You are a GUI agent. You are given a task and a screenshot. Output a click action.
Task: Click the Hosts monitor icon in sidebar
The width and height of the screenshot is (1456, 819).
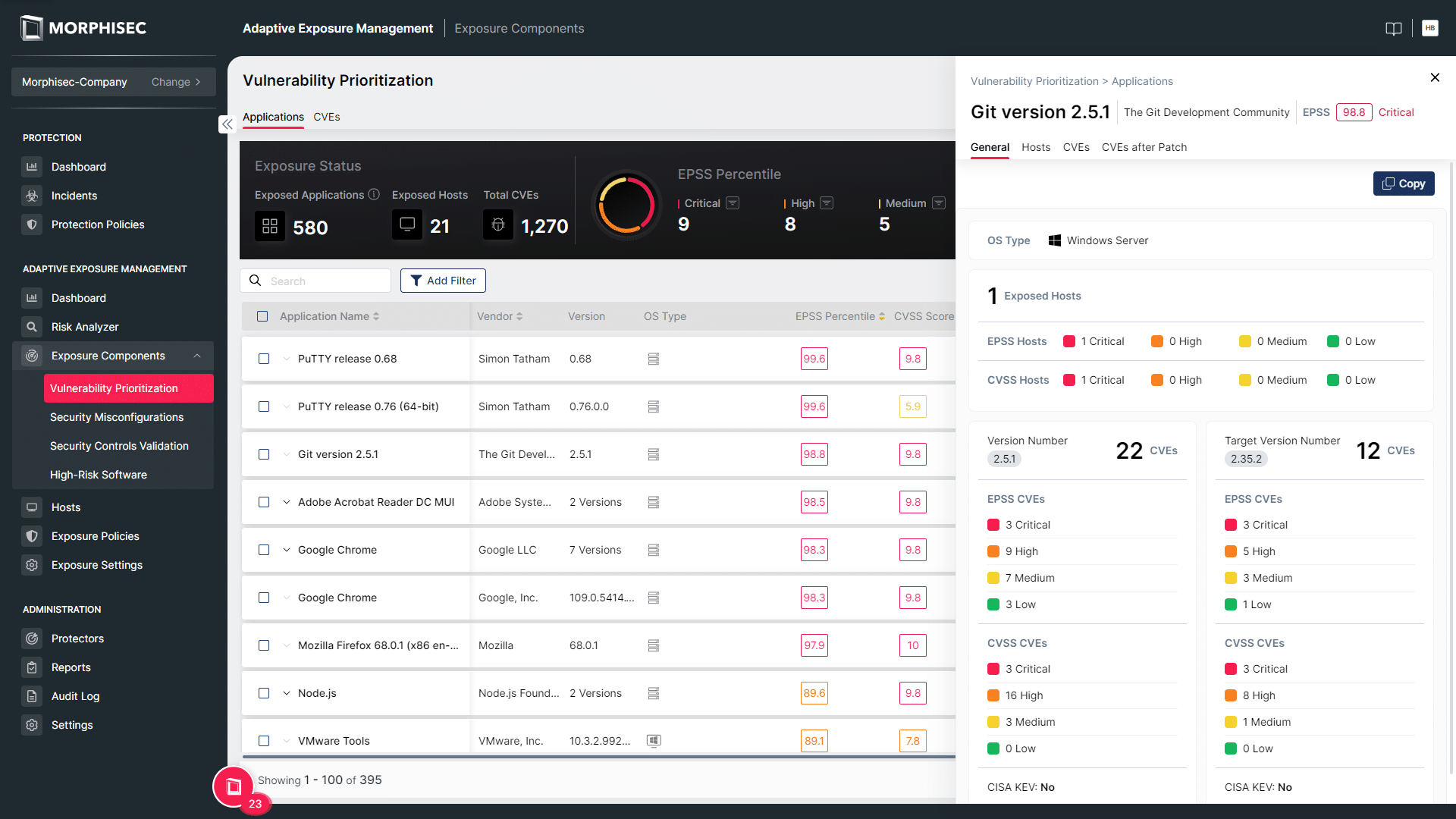click(x=32, y=507)
